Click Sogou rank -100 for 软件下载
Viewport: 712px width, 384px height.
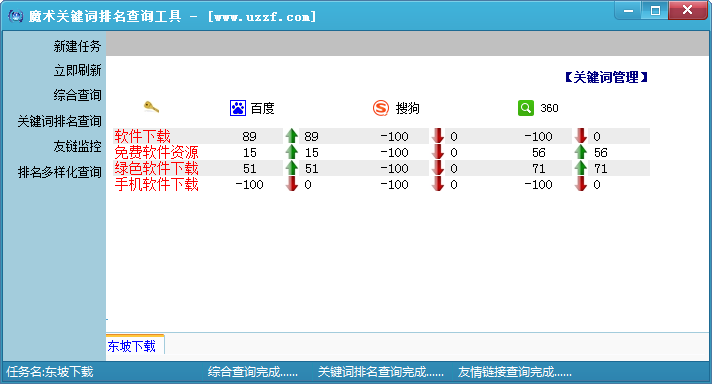(395, 137)
